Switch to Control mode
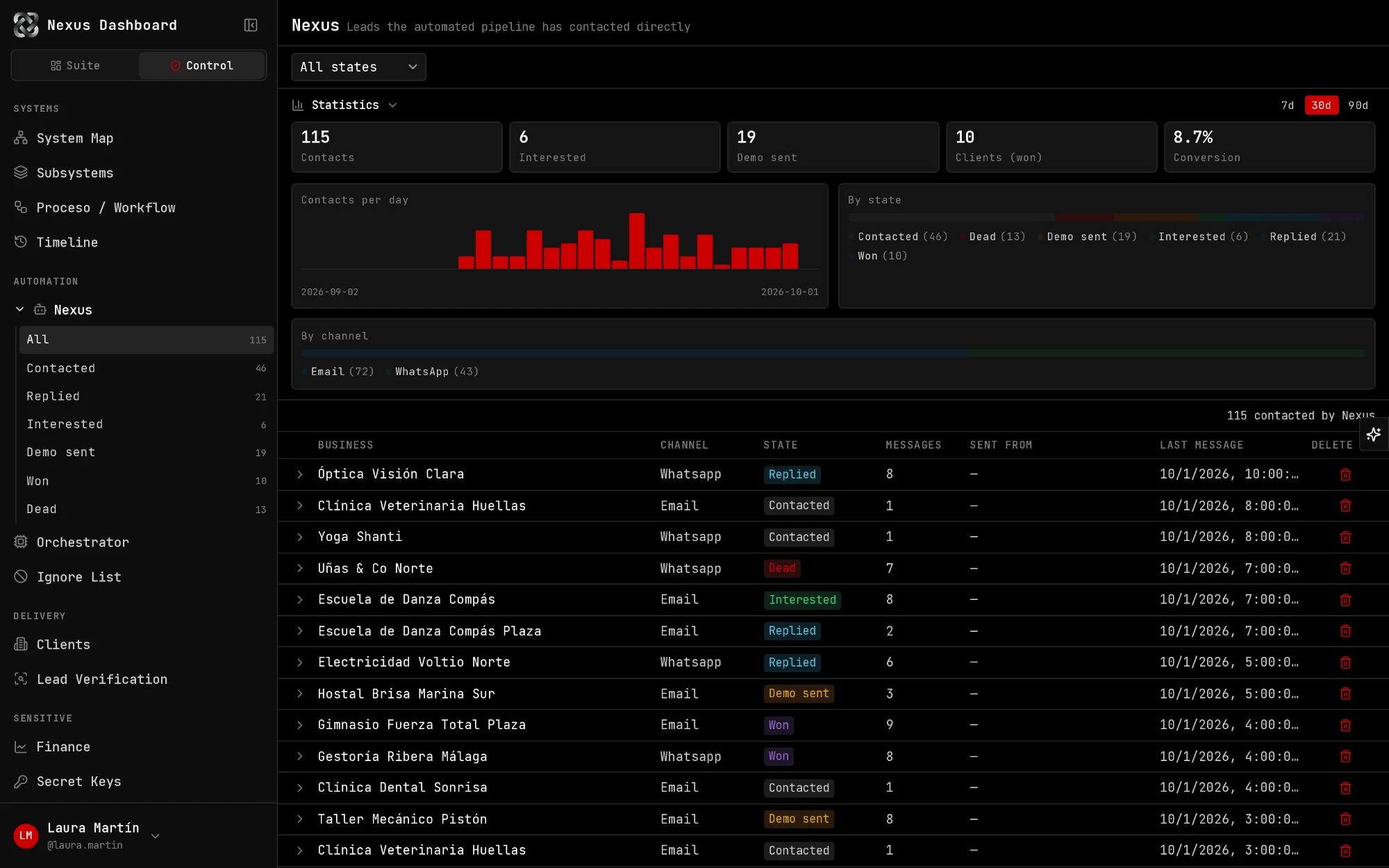Image resolution: width=1389 pixels, height=868 pixels. [x=201, y=65]
